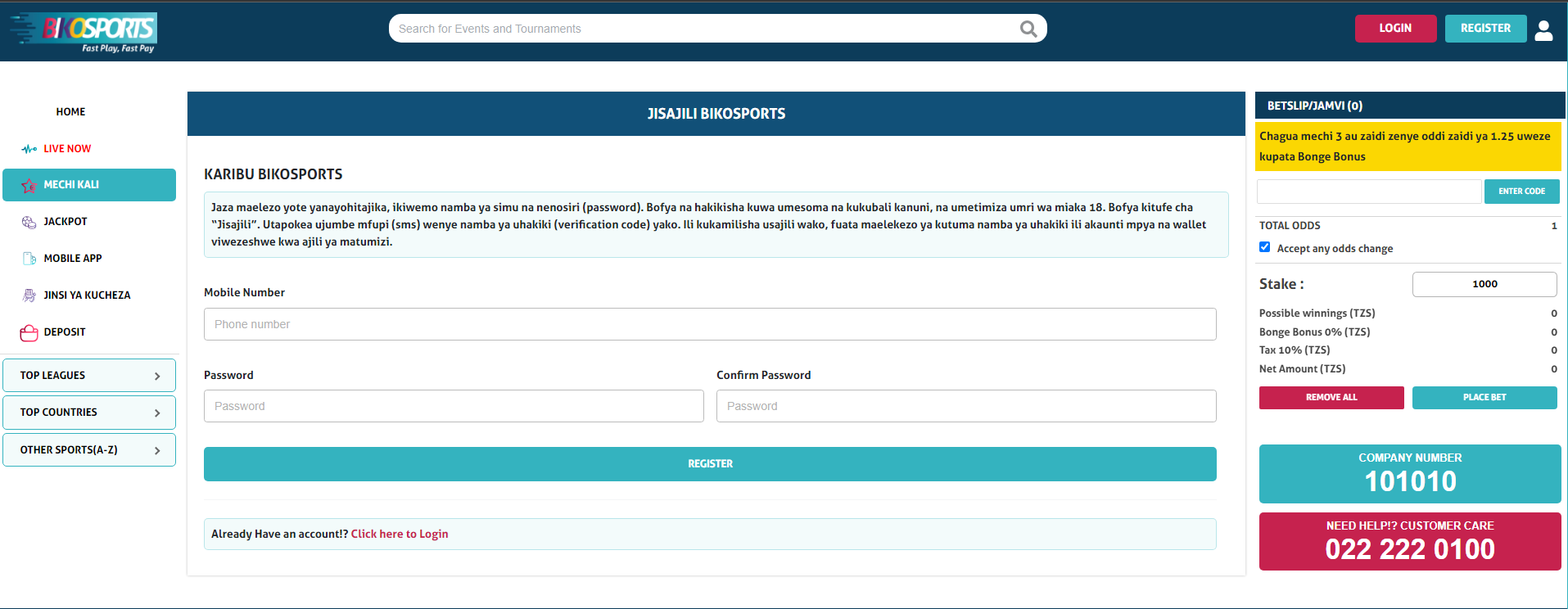This screenshot has height=609, width=1568.
Task: Click ENTER CODE button
Action: [x=1521, y=192]
